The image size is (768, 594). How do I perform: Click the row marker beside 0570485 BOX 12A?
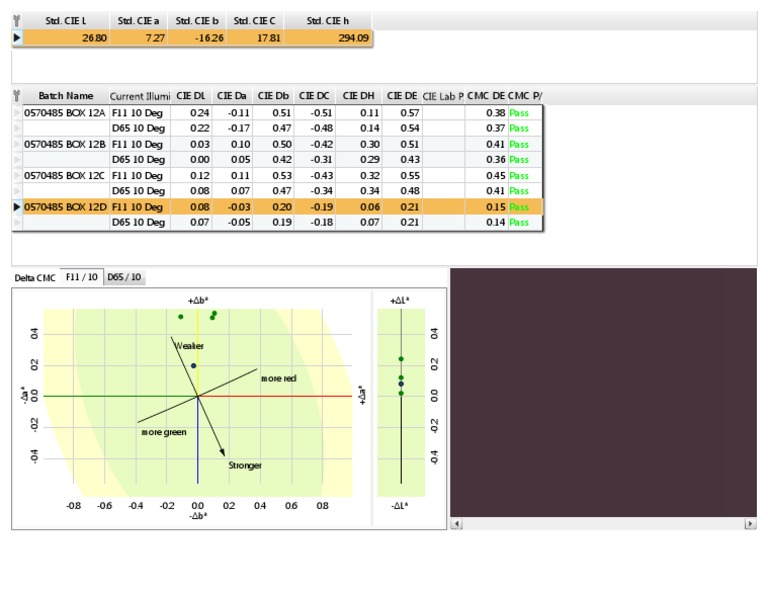coord(17,113)
